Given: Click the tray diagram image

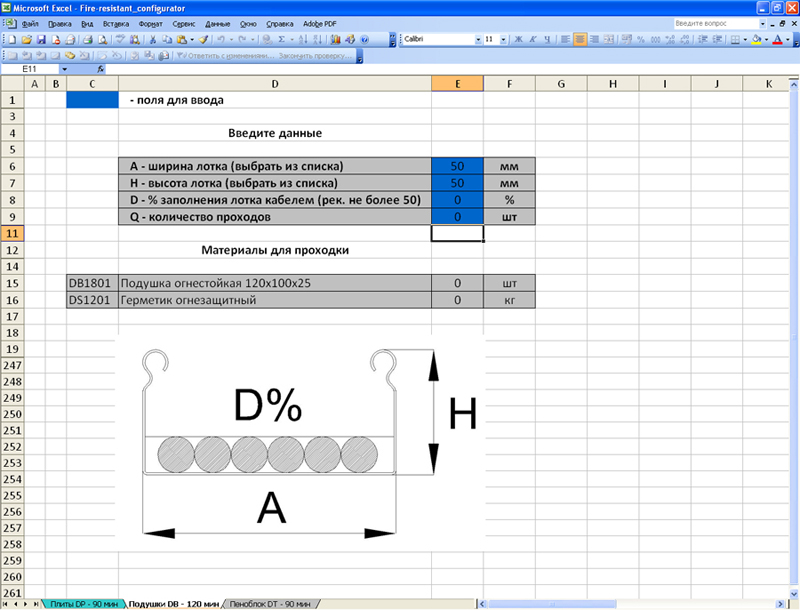Looking at the screenshot, I should pyautogui.click(x=300, y=443).
